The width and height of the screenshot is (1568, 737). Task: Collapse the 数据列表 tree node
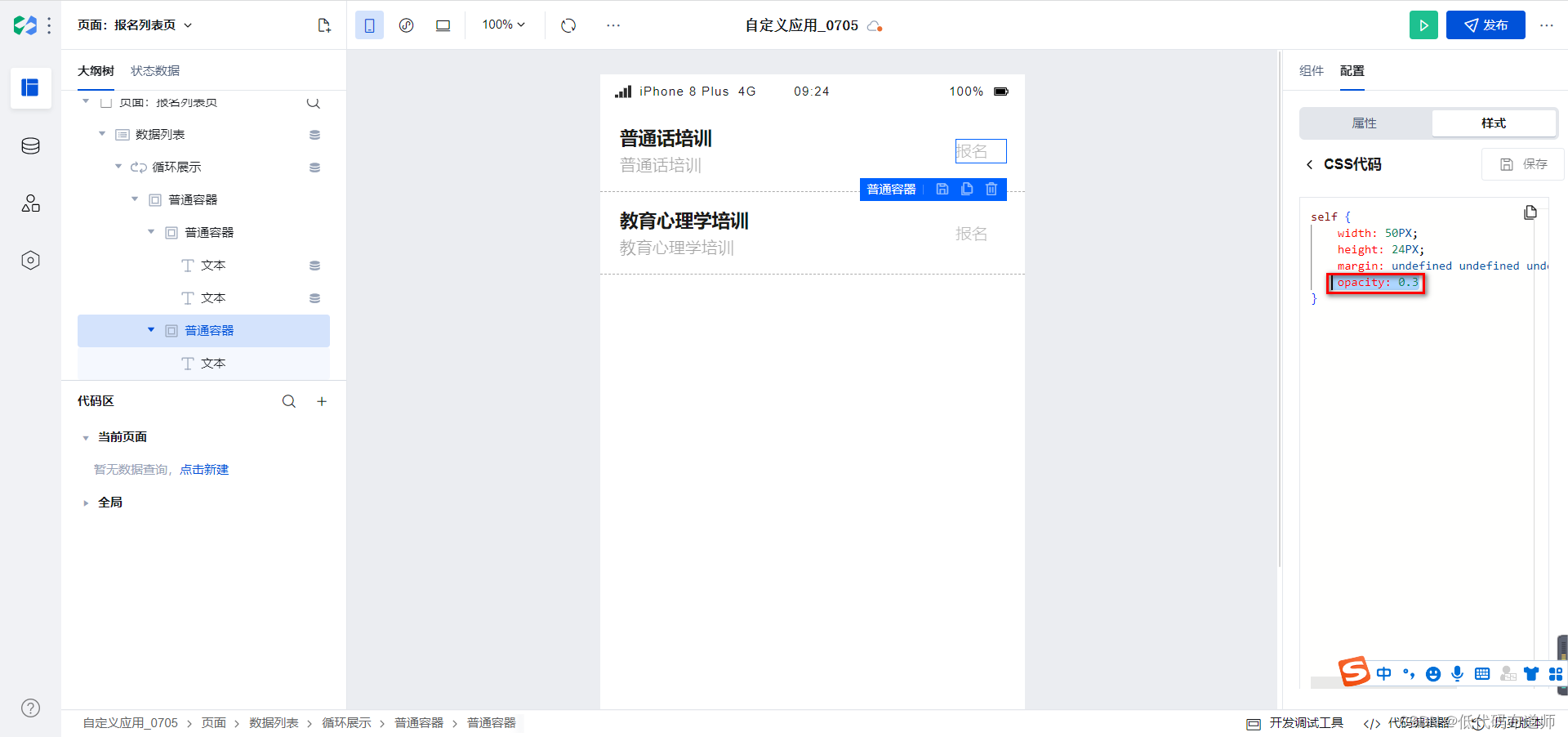pyautogui.click(x=102, y=134)
